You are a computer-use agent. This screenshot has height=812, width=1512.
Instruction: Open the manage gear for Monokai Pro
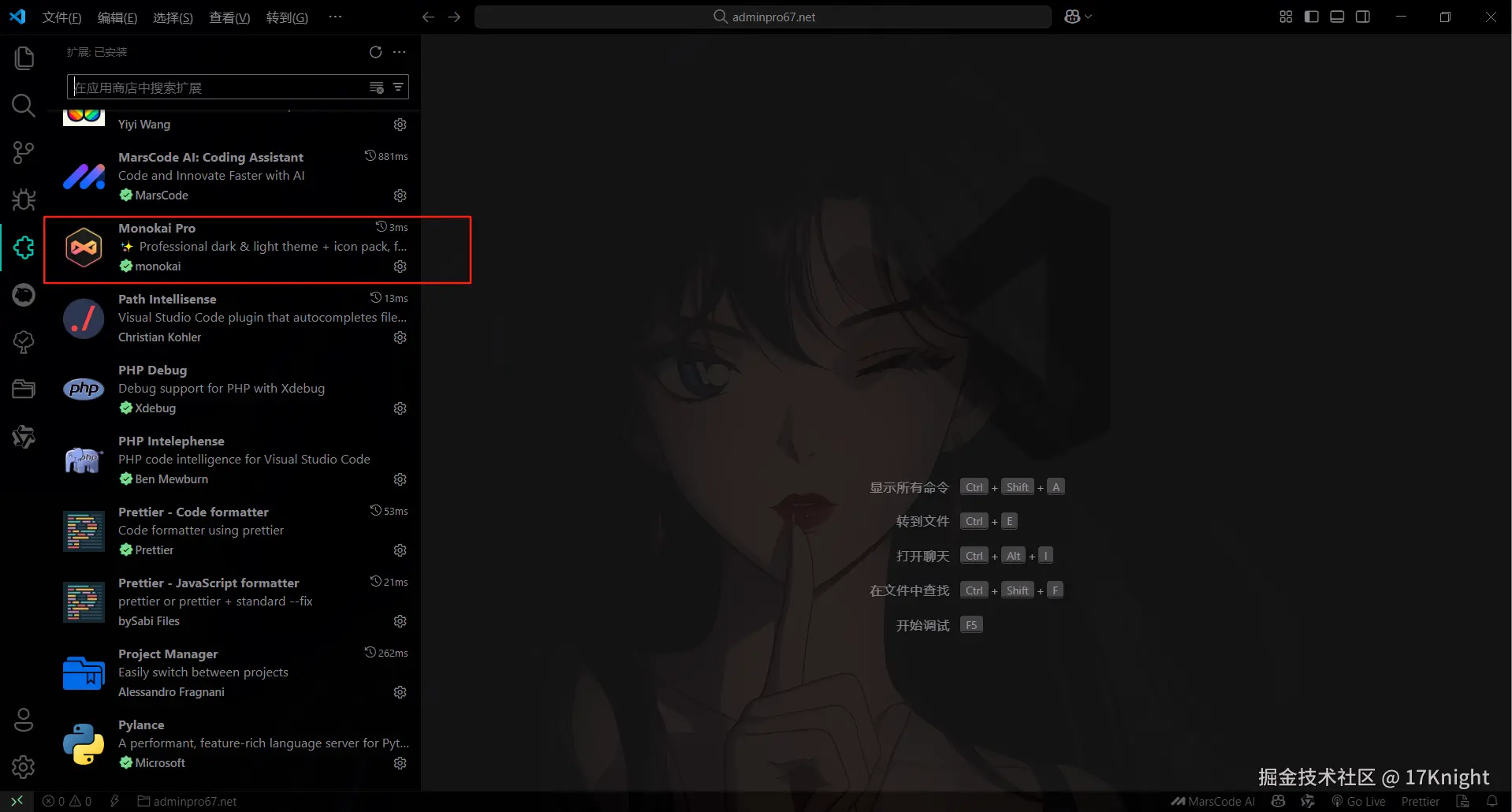(x=400, y=266)
